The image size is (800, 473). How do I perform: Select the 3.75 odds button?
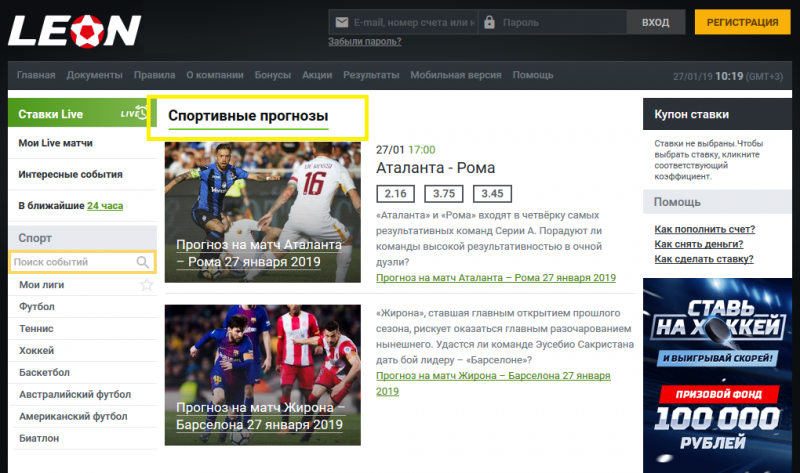pos(444,194)
